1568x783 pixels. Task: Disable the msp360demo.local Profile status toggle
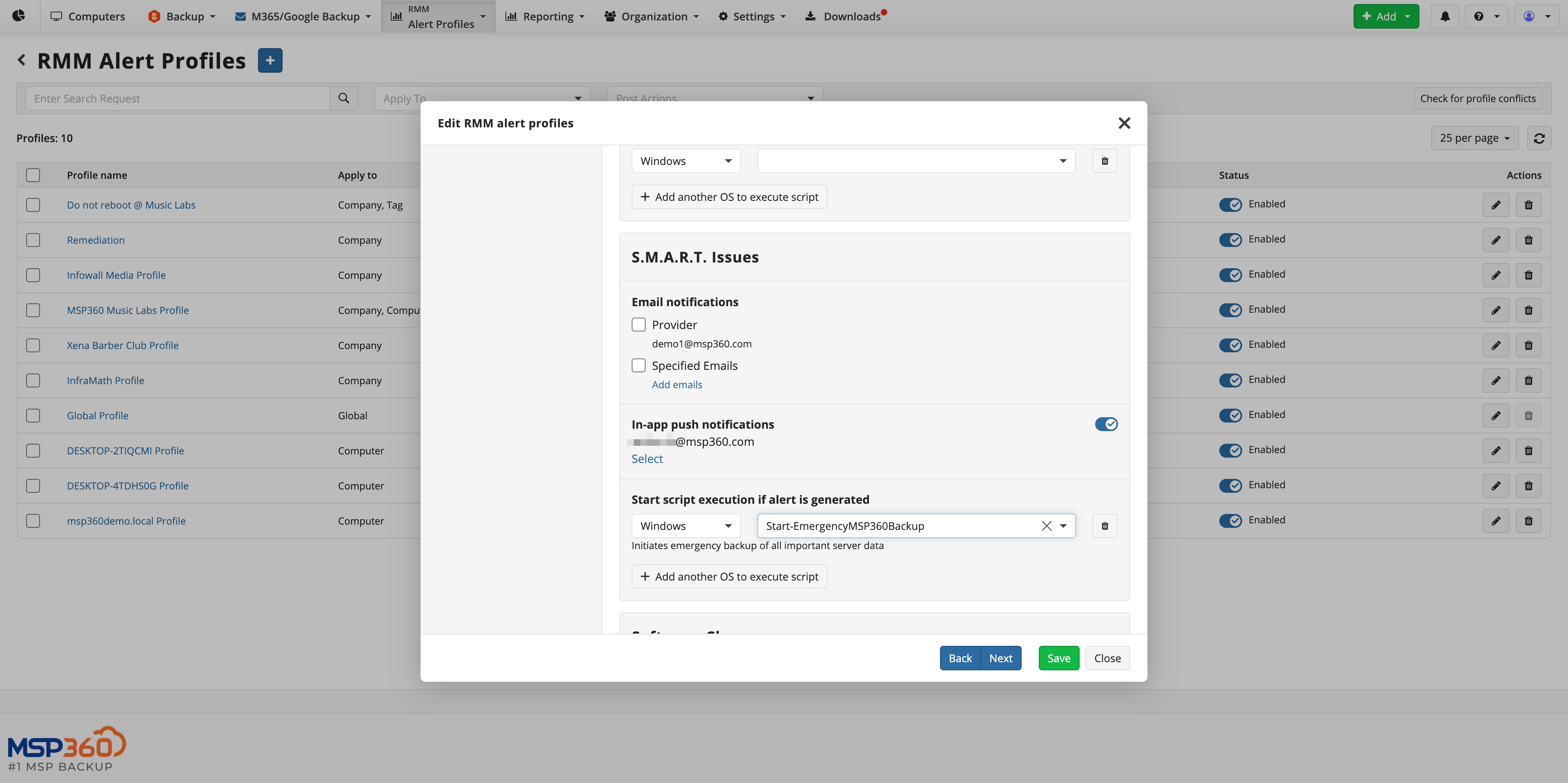[x=1230, y=521]
